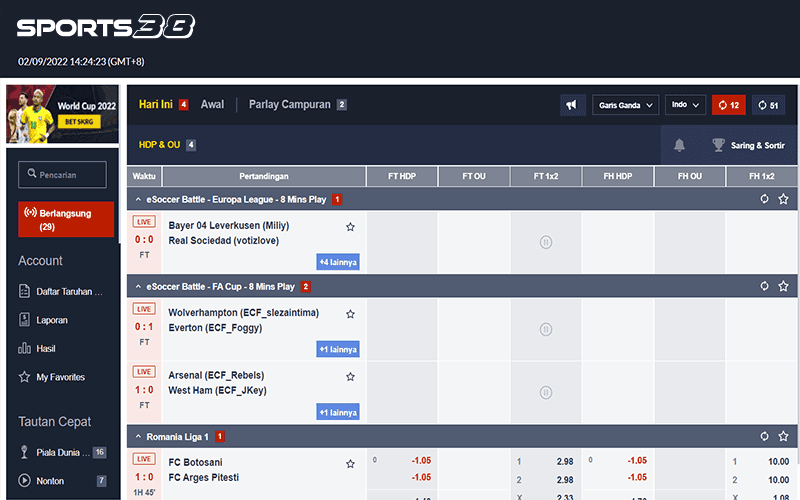Click the FT HDP column header
The width and height of the screenshot is (800, 500).
tap(402, 176)
